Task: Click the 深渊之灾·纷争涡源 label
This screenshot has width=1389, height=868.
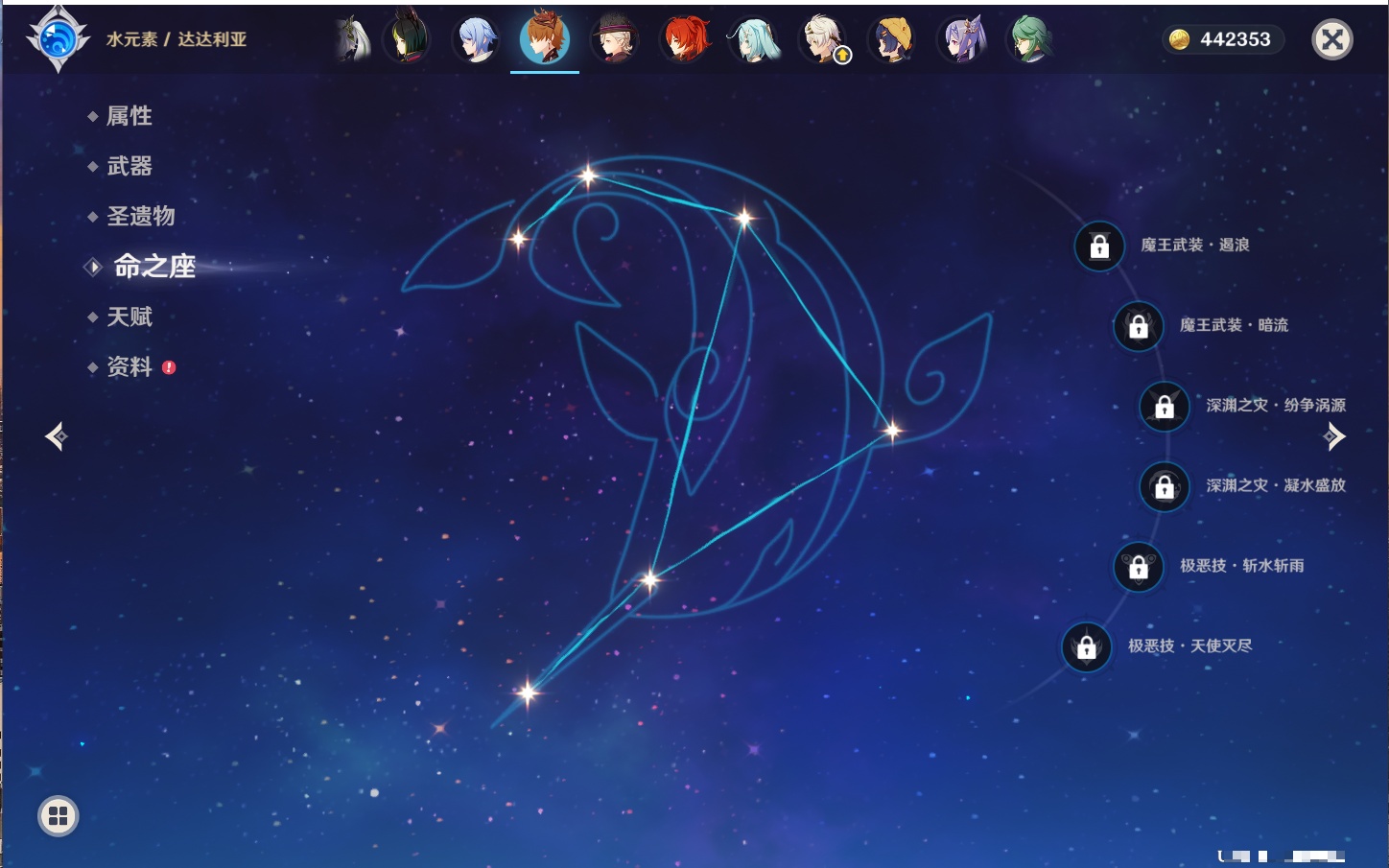Action: tap(1276, 406)
